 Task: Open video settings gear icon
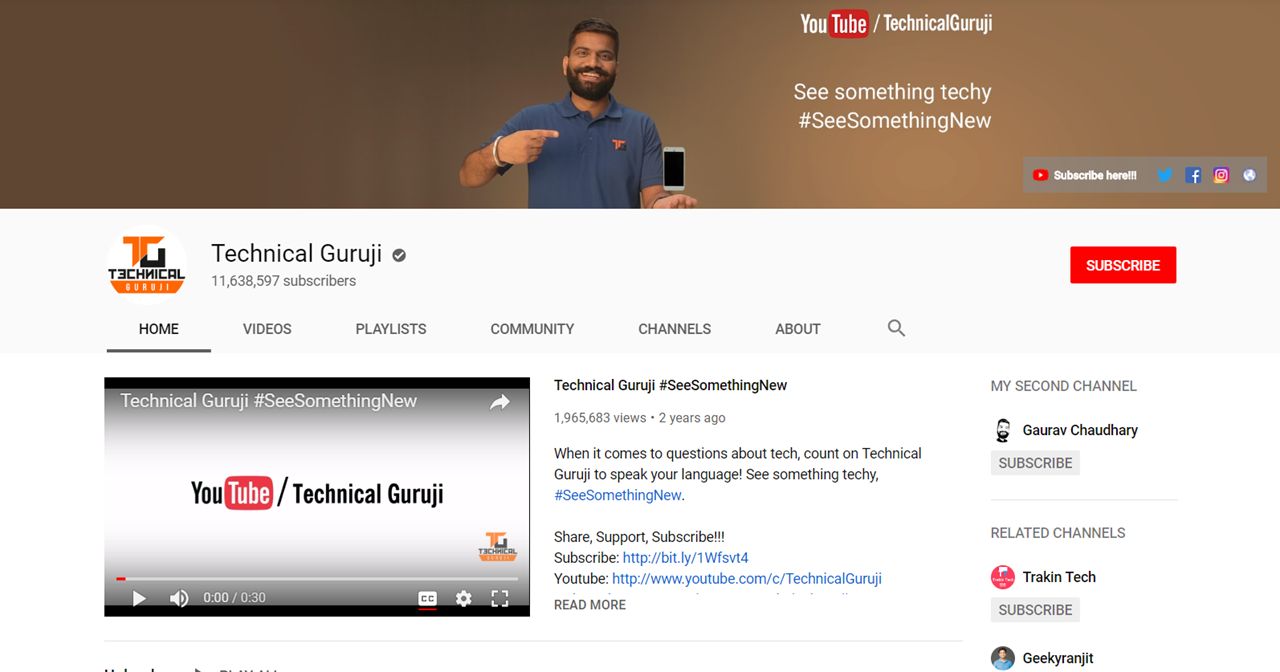click(463, 598)
